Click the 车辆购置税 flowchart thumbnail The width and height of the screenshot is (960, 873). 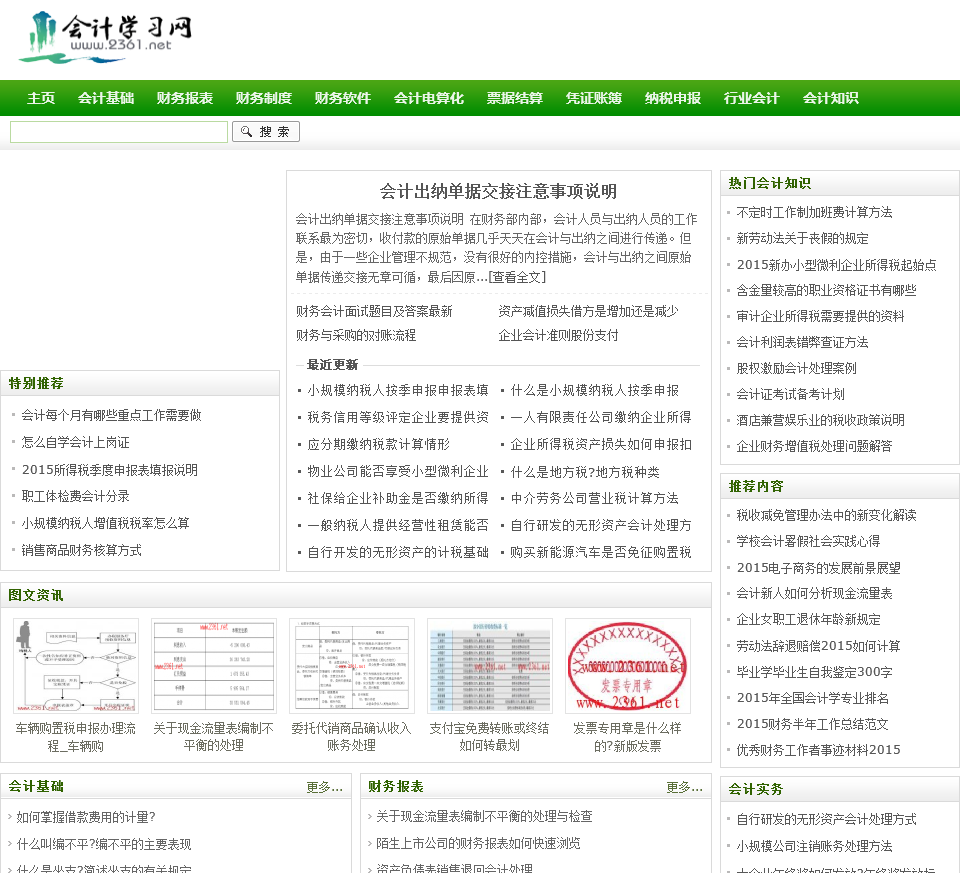click(x=76, y=666)
